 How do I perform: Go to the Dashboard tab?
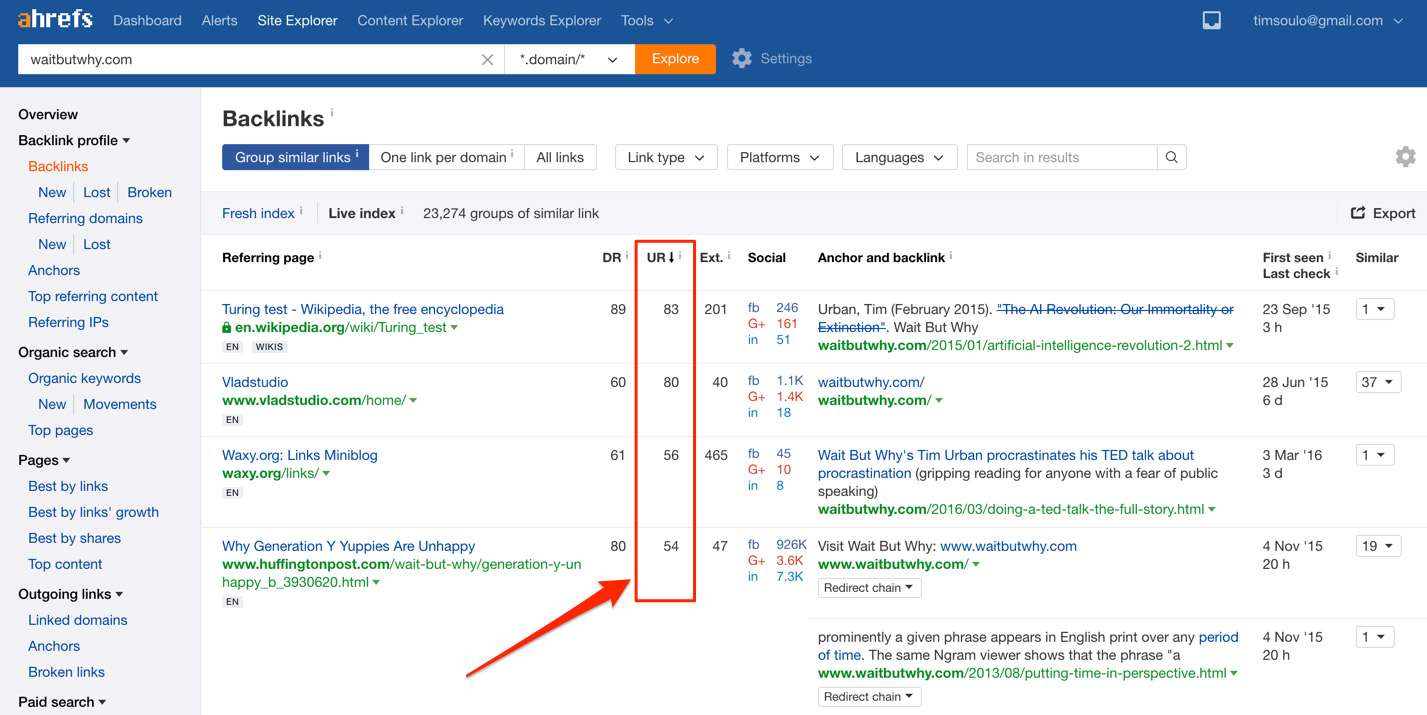tap(147, 20)
